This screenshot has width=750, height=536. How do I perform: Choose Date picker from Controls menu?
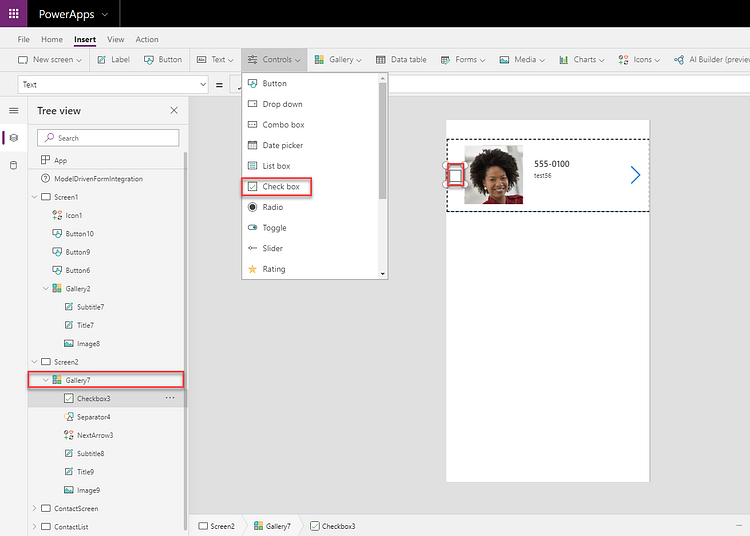[310, 145]
